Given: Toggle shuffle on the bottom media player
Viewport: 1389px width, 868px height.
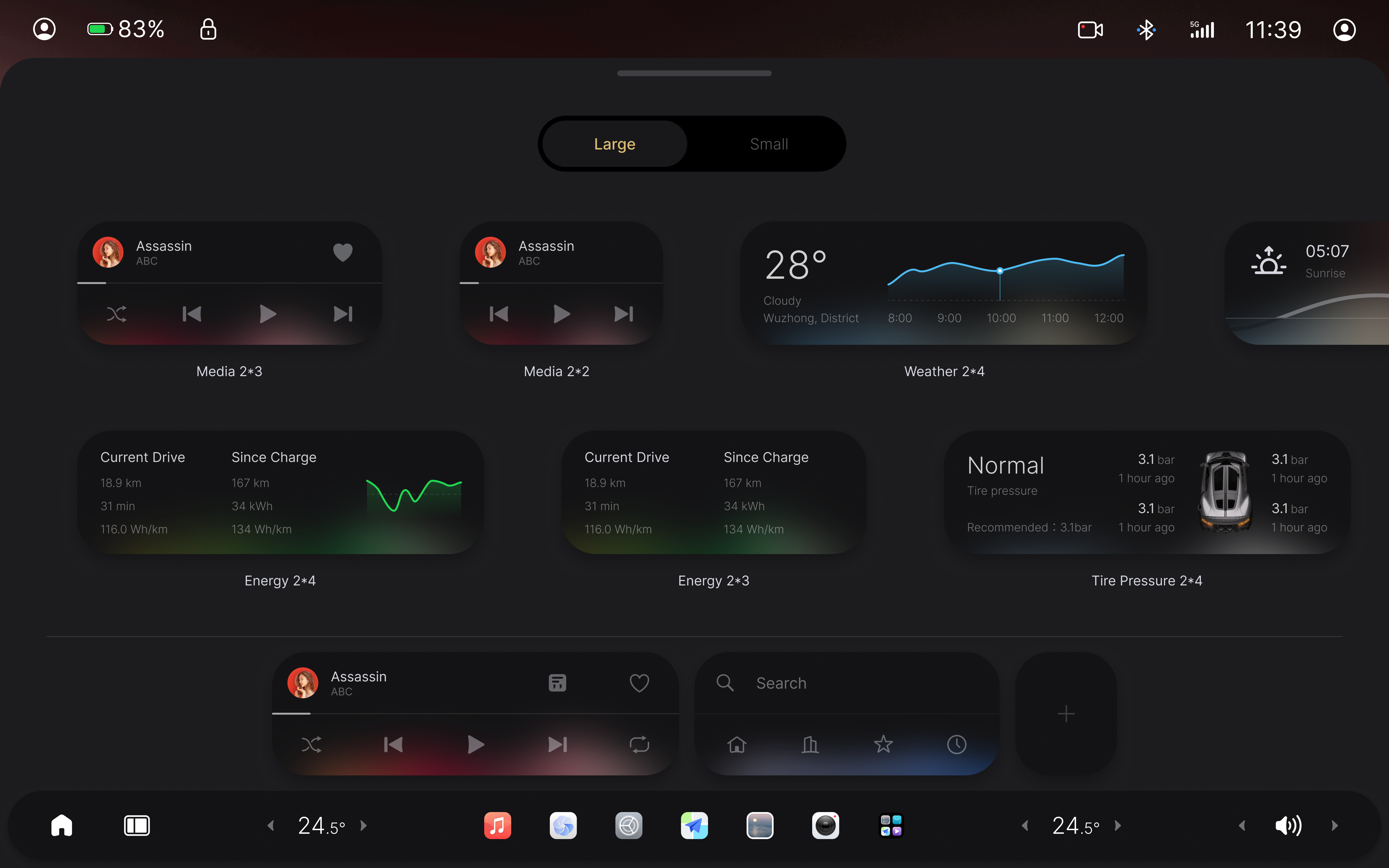Looking at the screenshot, I should click(x=312, y=745).
